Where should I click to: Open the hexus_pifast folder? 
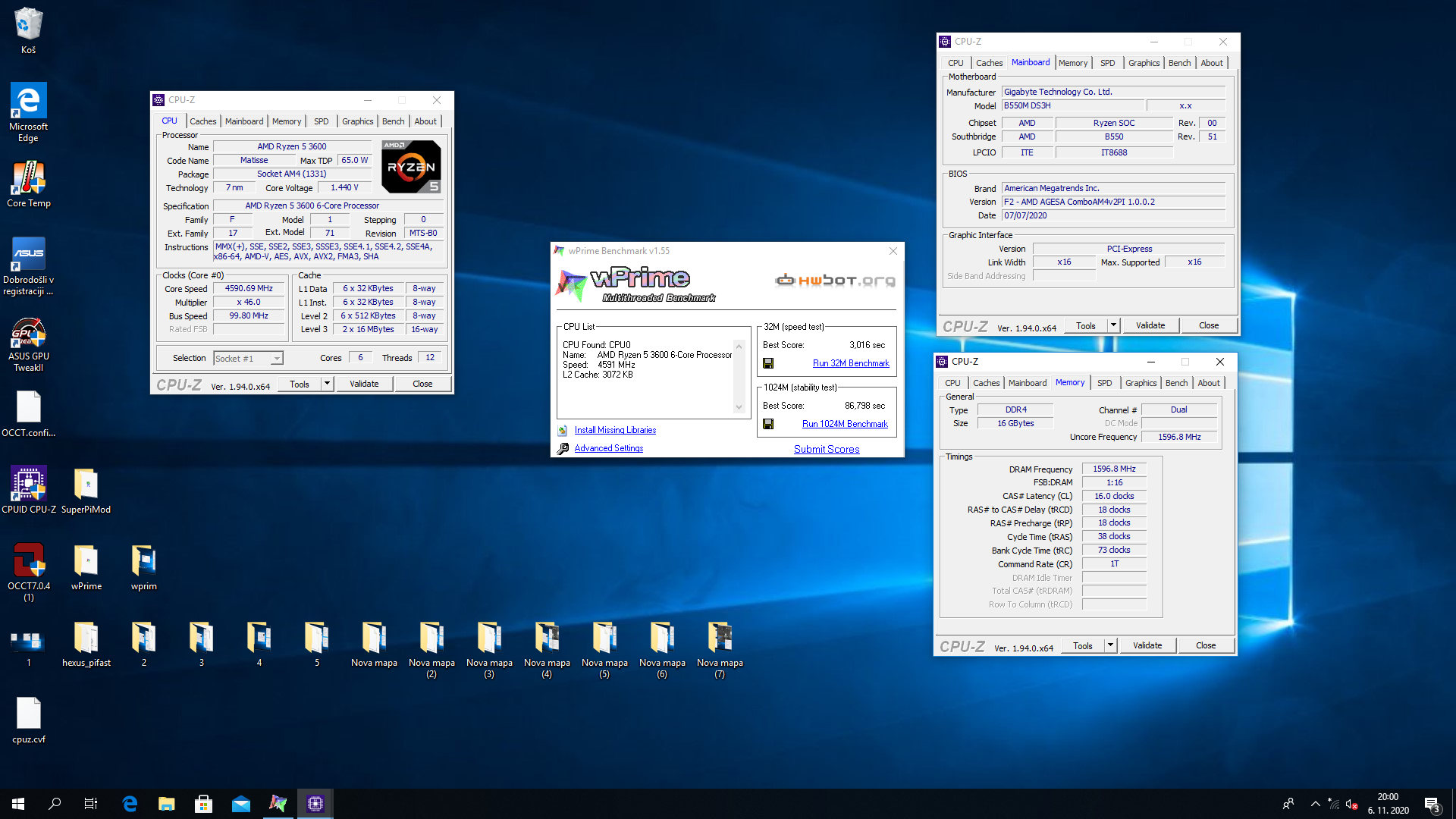86,645
